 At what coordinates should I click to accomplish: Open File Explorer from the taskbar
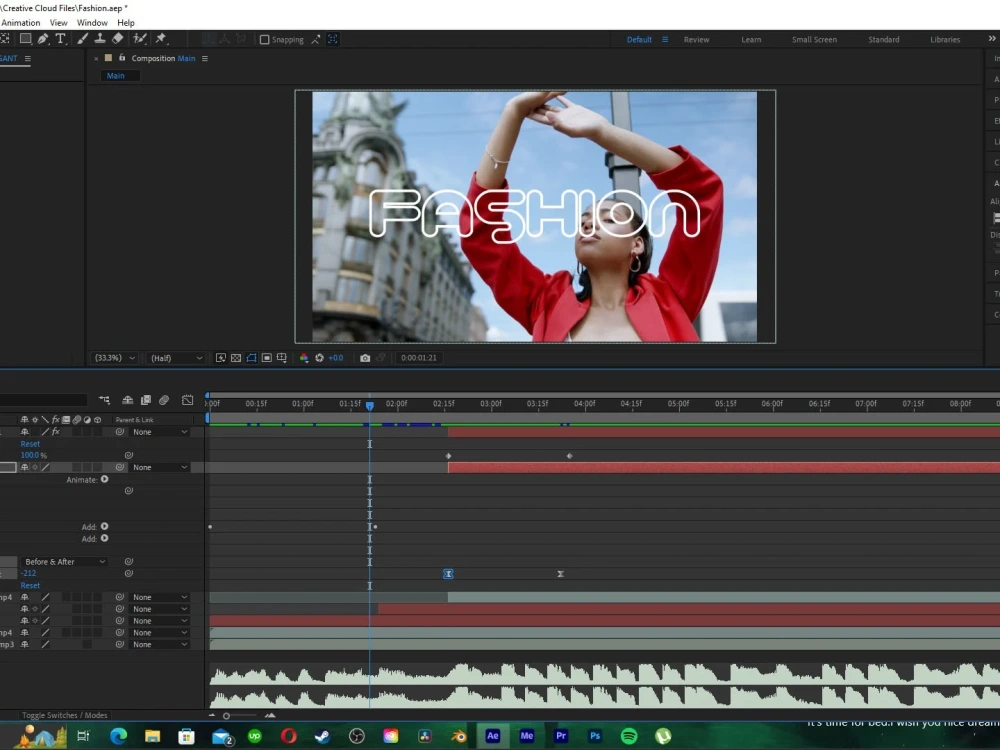pos(152,736)
